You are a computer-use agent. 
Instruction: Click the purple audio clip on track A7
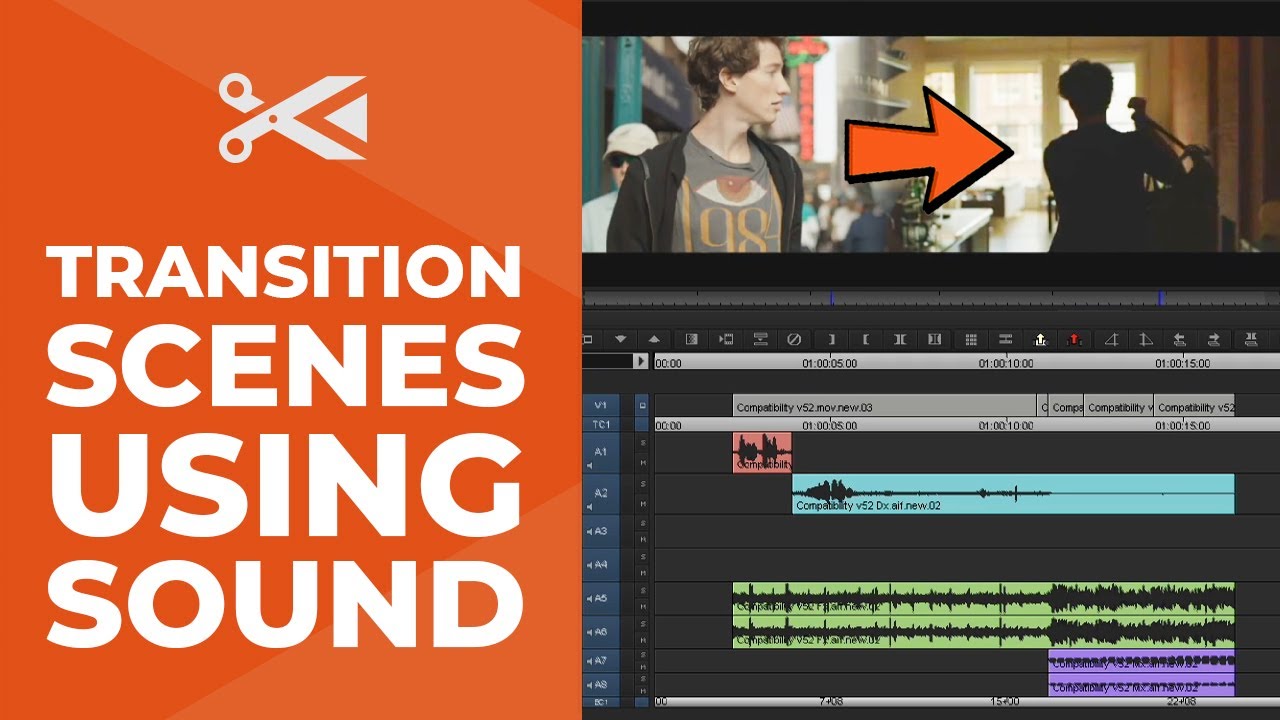pyautogui.click(x=1141, y=661)
